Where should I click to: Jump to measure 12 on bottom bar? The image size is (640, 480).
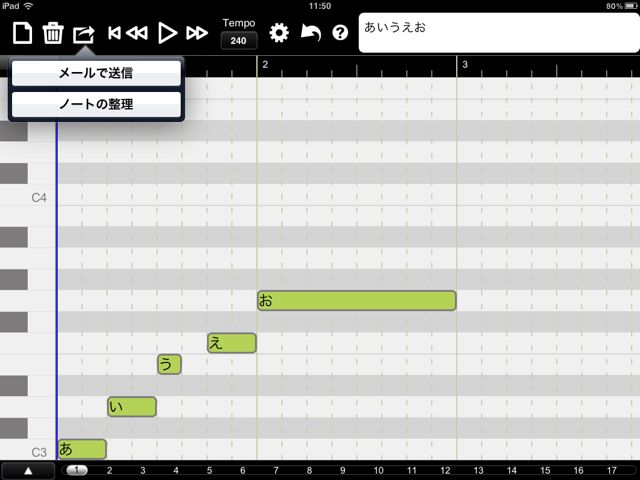point(445,470)
